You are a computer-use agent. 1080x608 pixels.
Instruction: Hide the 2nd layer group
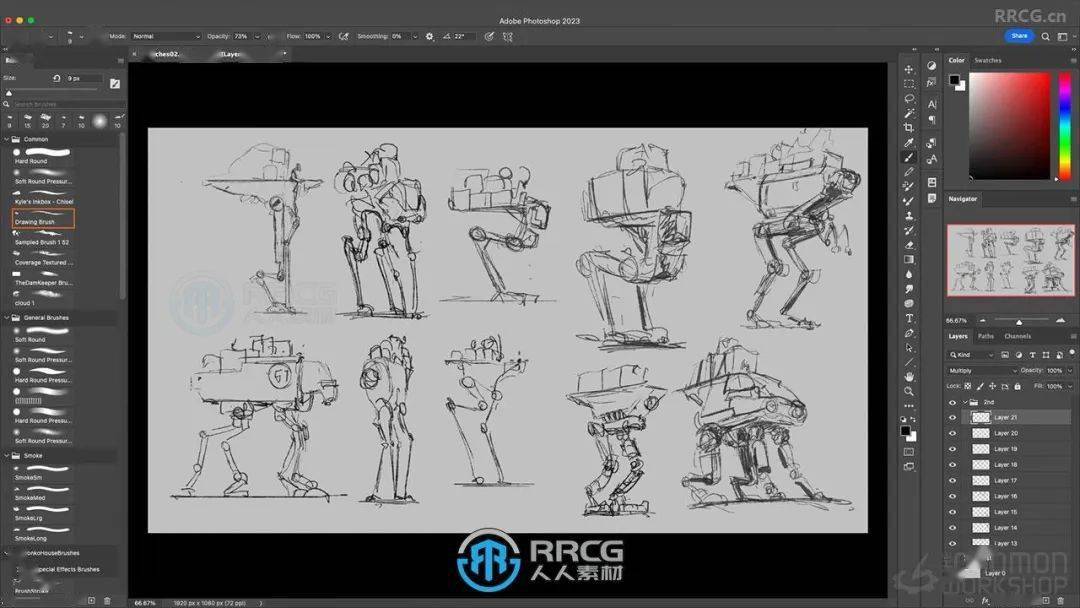tap(952, 402)
